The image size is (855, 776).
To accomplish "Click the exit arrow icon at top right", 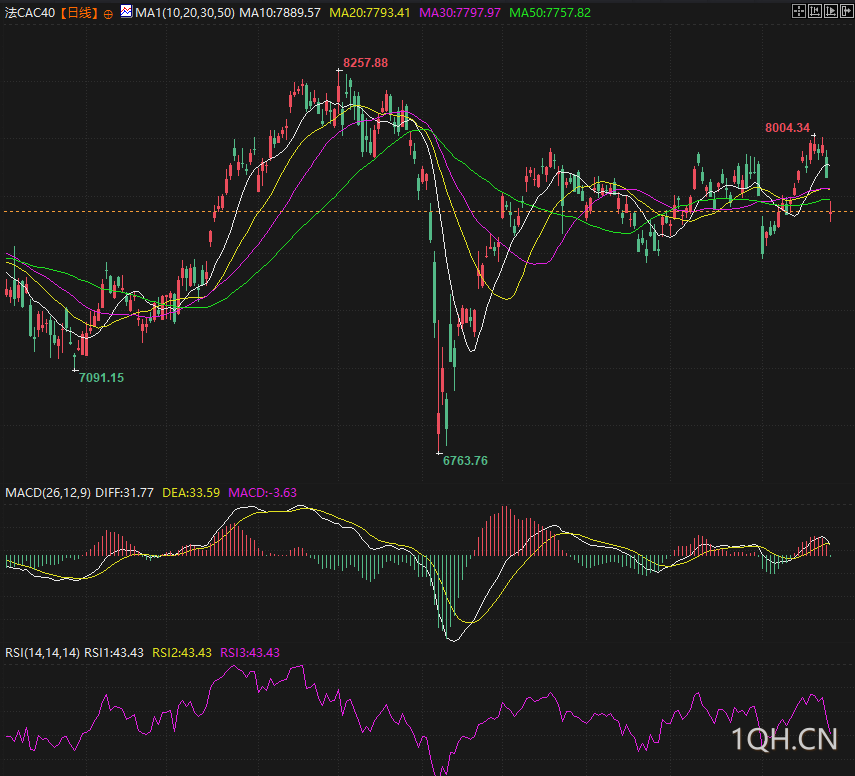I will (x=847, y=11).
